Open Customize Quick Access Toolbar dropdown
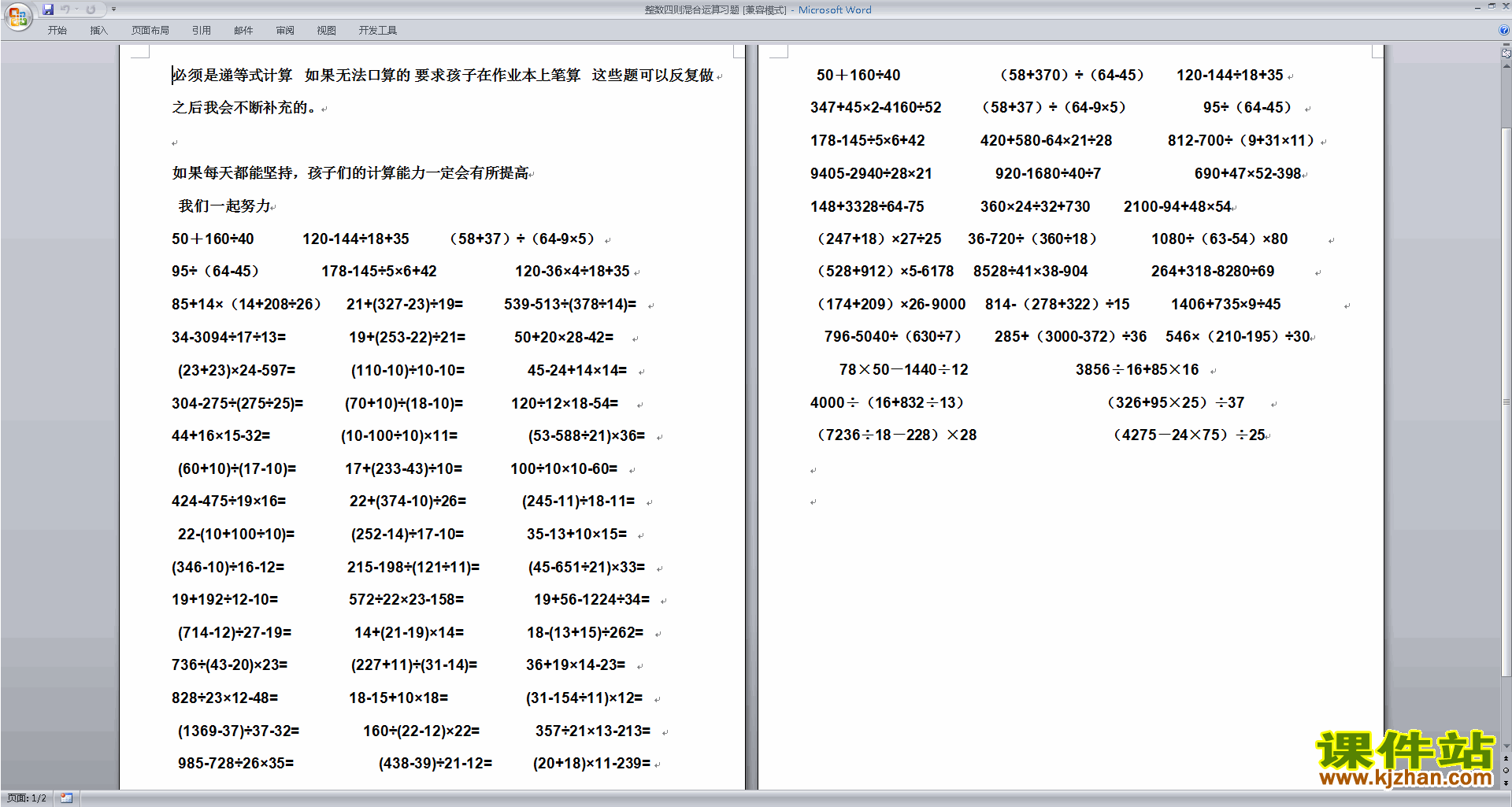 pos(113,9)
